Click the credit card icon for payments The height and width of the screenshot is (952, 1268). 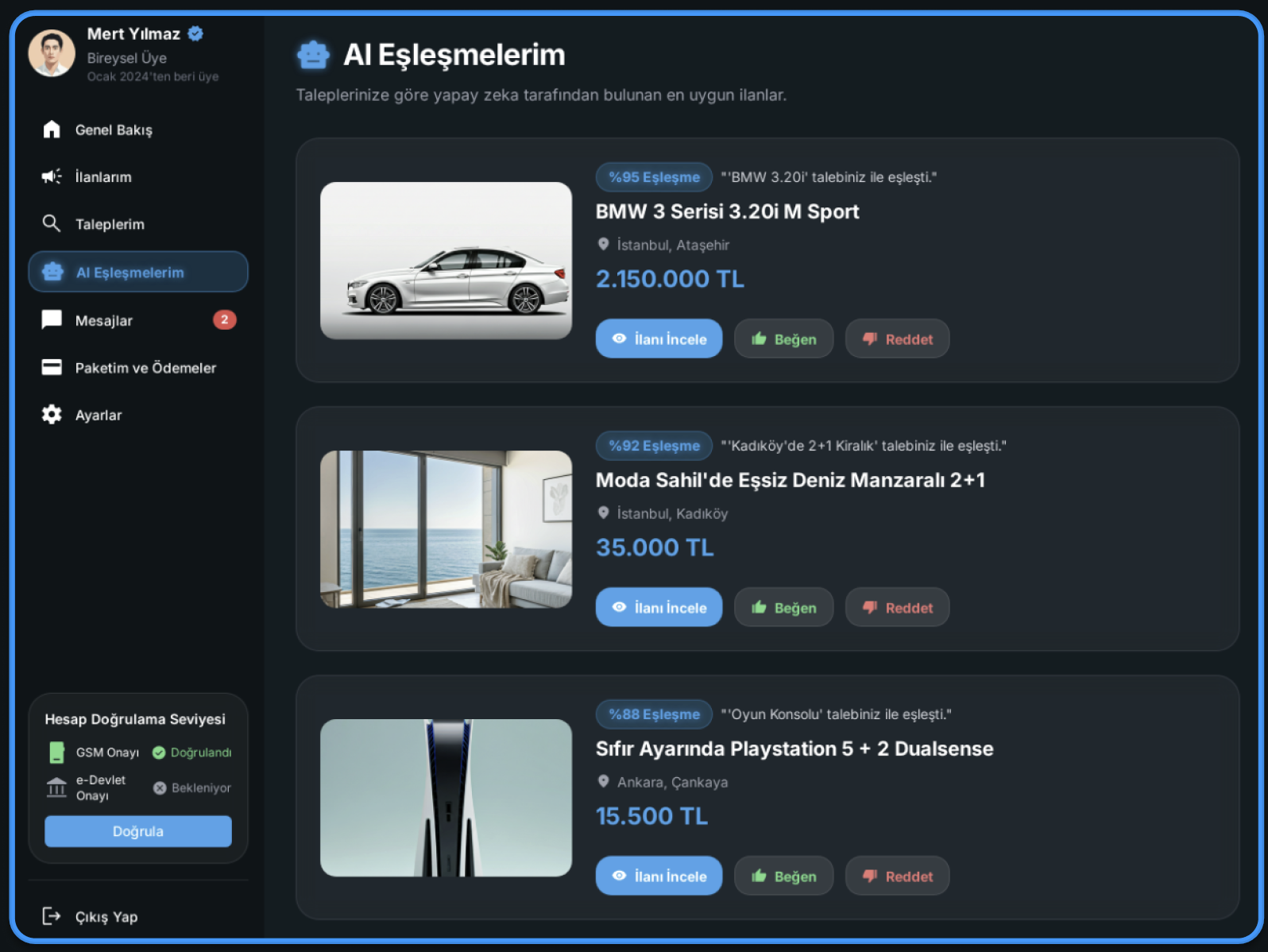(x=52, y=367)
